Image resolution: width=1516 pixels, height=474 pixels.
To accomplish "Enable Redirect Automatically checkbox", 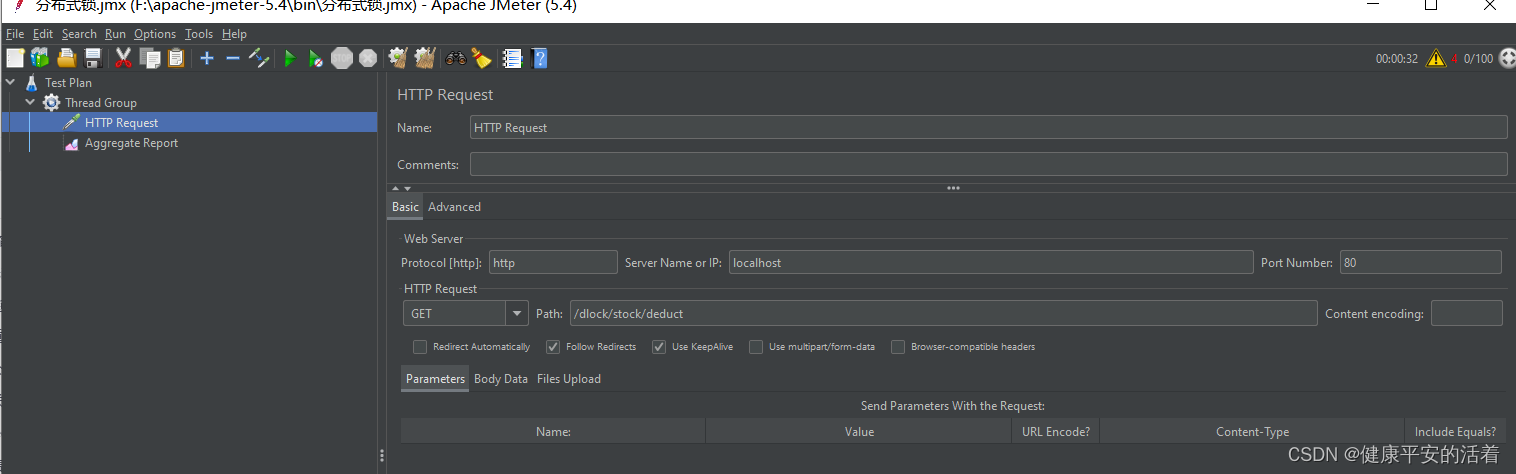I will [x=420, y=347].
